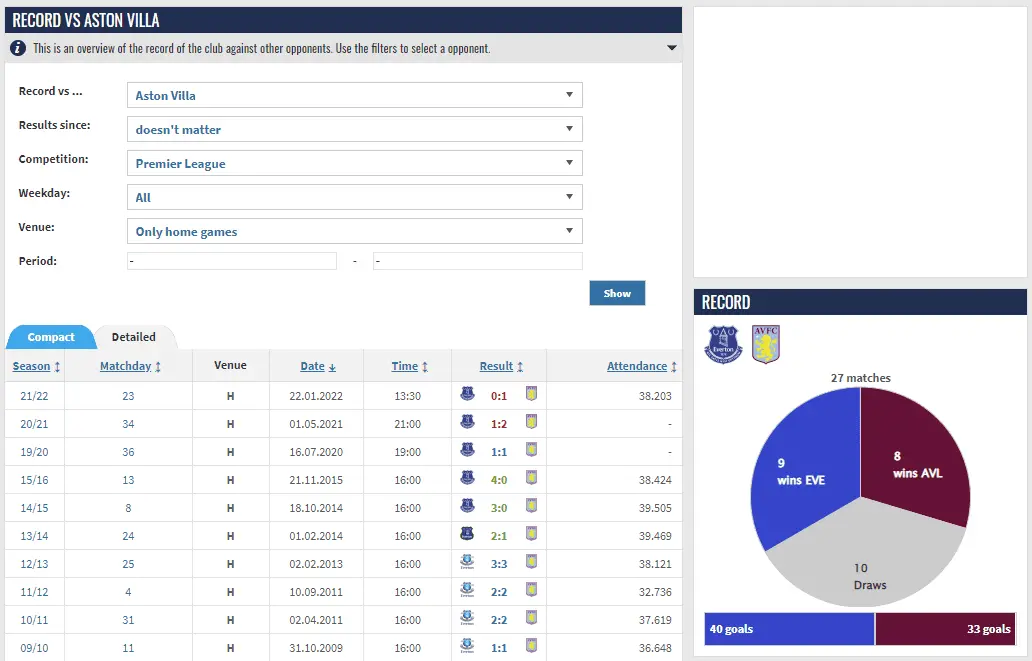Click Everton crest in the 02.02.2013 row
This screenshot has width=1032, height=661.
(467, 563)
